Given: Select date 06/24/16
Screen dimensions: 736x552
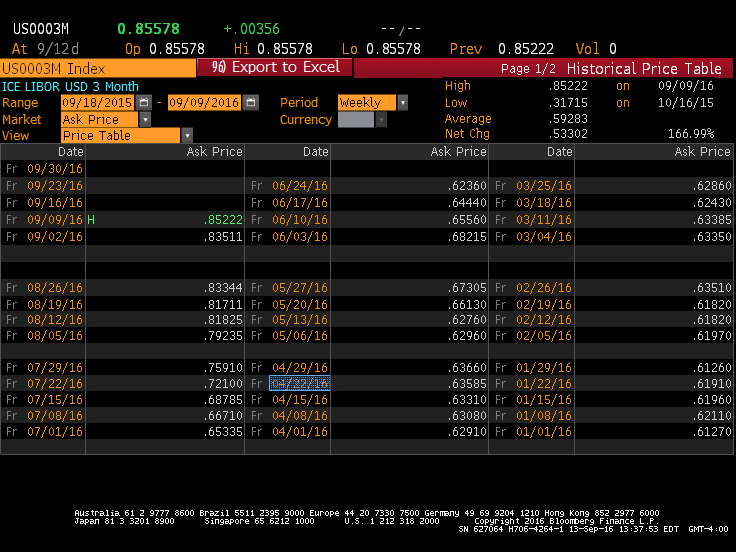Looking at the screenshot, I should [x=299, y=186].
